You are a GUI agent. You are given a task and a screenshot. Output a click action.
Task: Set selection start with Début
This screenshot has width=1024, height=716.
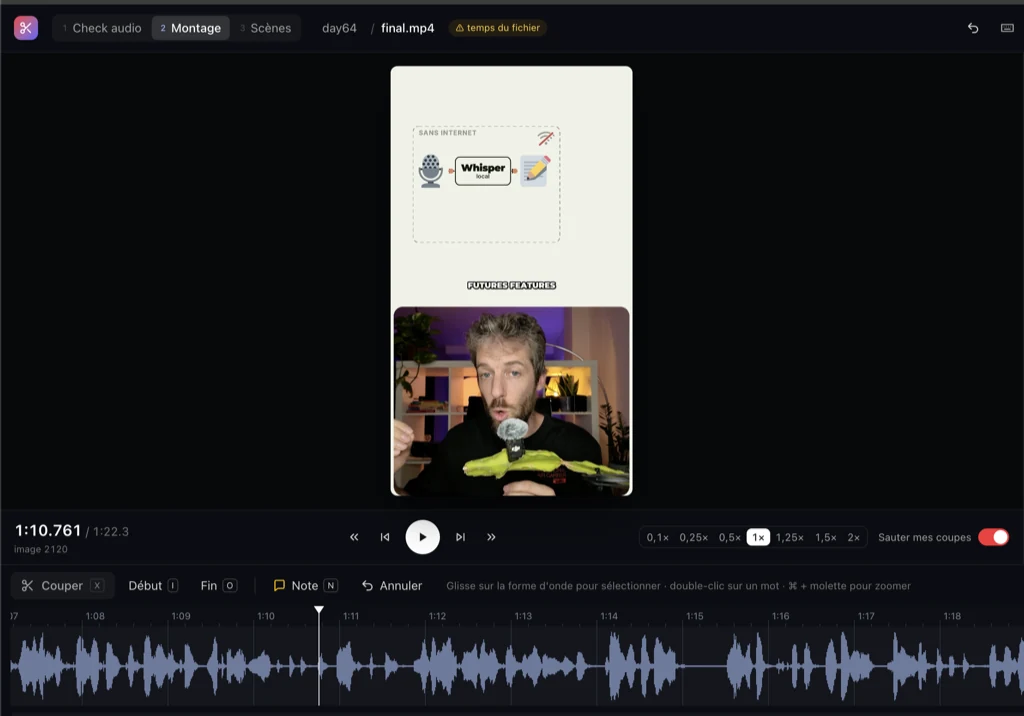click(x=153, y=585)
